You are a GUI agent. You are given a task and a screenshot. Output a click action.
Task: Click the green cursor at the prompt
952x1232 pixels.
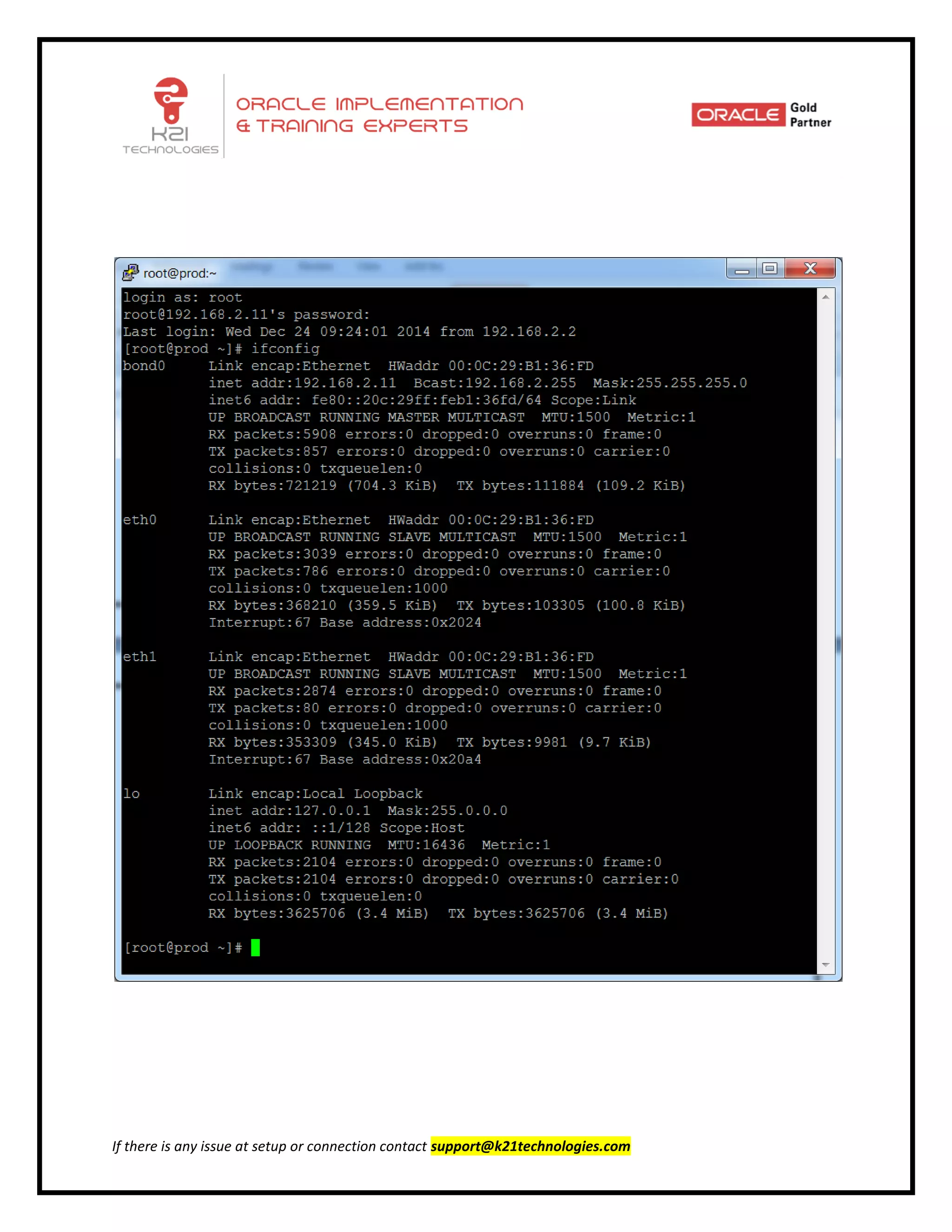click(256, 947)
